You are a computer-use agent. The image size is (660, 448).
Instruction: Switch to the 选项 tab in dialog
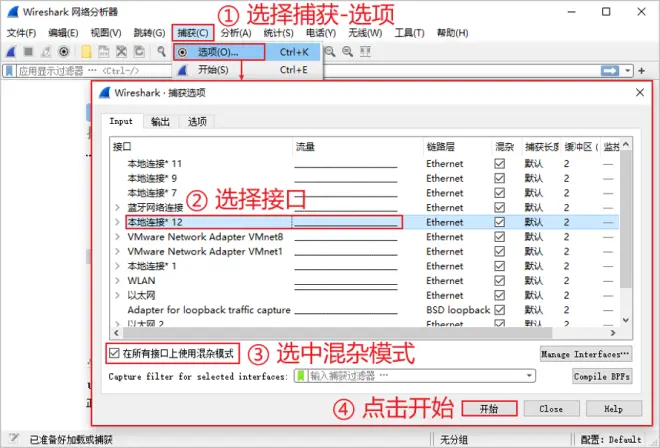tap(197, 122)
